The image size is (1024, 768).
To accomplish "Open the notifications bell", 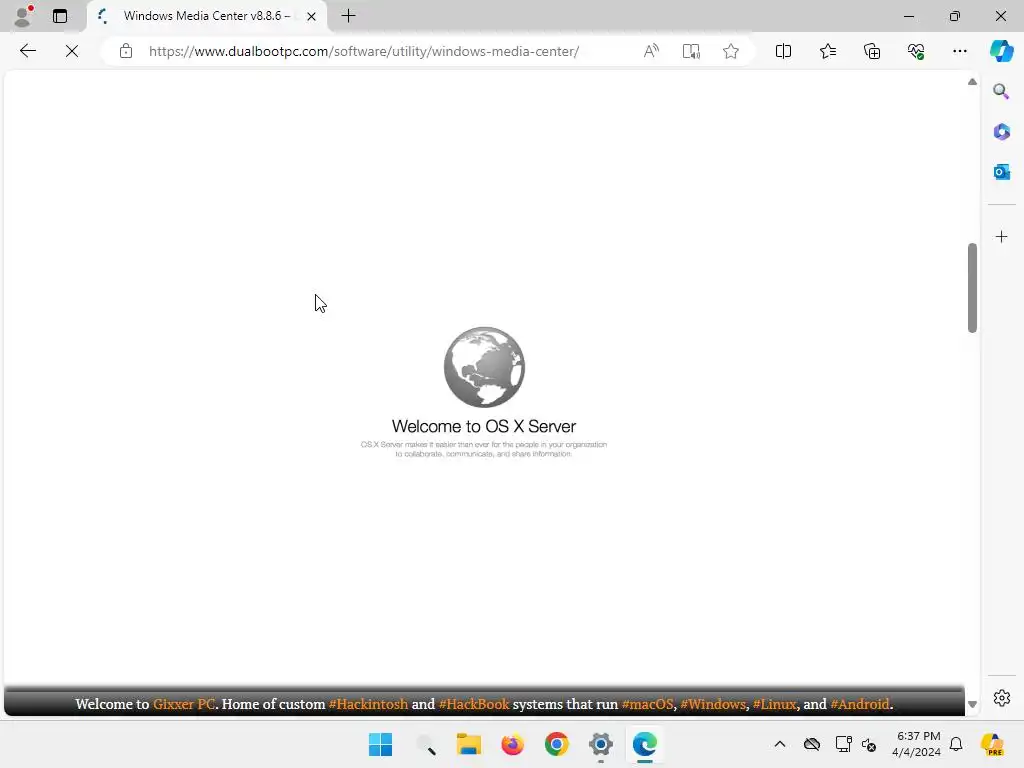I will [x=956, y=744].
